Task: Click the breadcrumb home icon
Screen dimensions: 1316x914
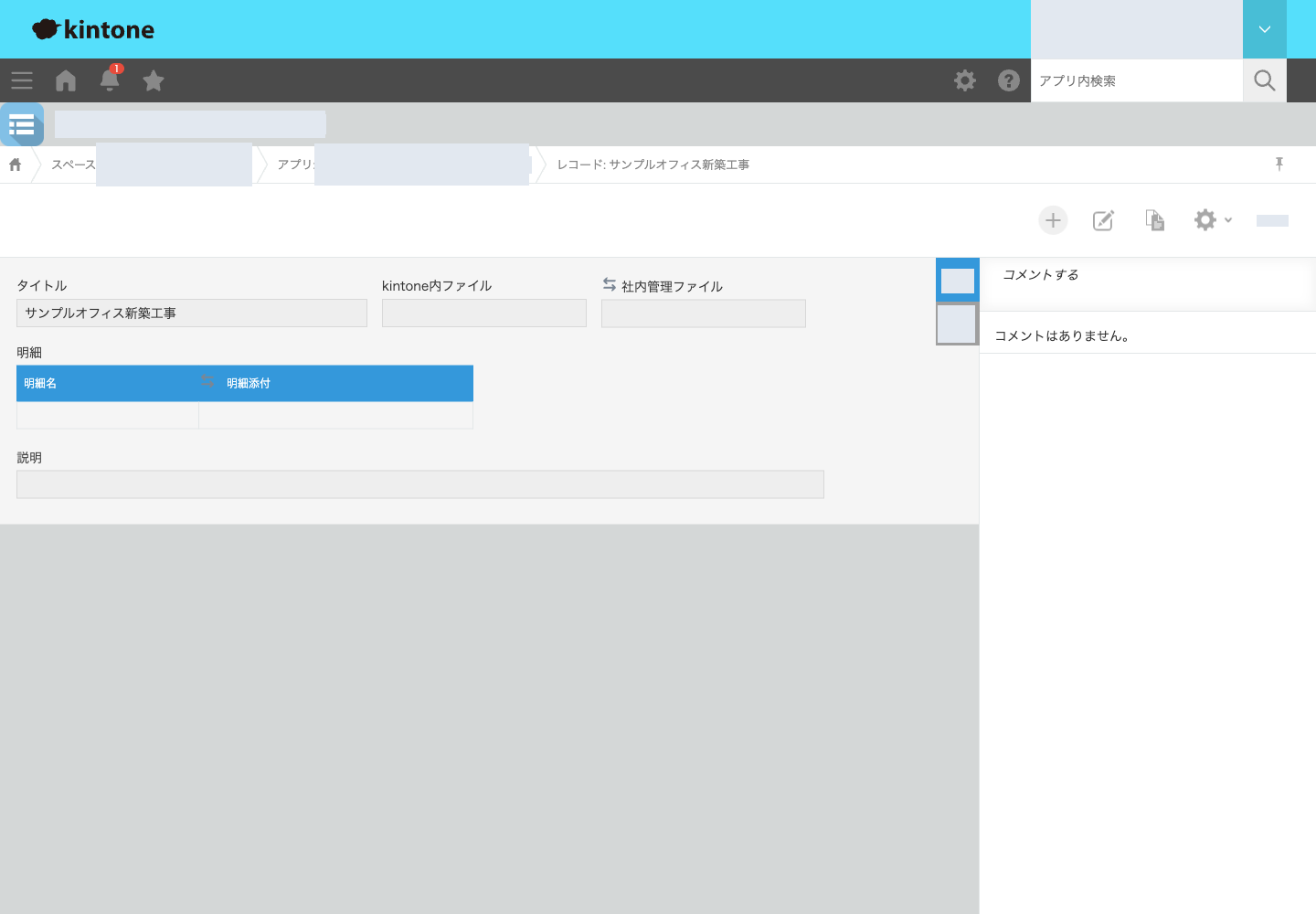Action: click(16, 165)
